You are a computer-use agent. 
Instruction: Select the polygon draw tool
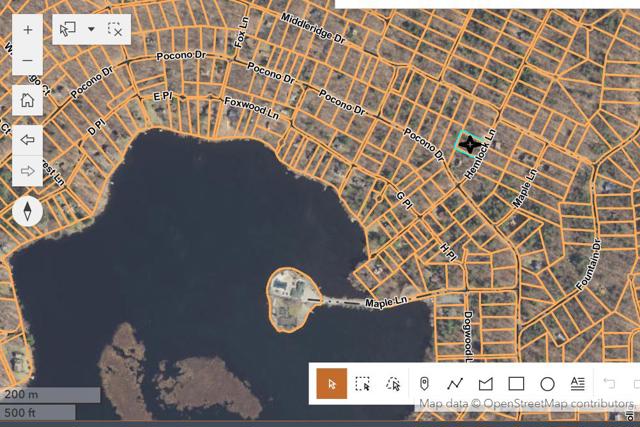pyautogui.click(x=486, y=383)
